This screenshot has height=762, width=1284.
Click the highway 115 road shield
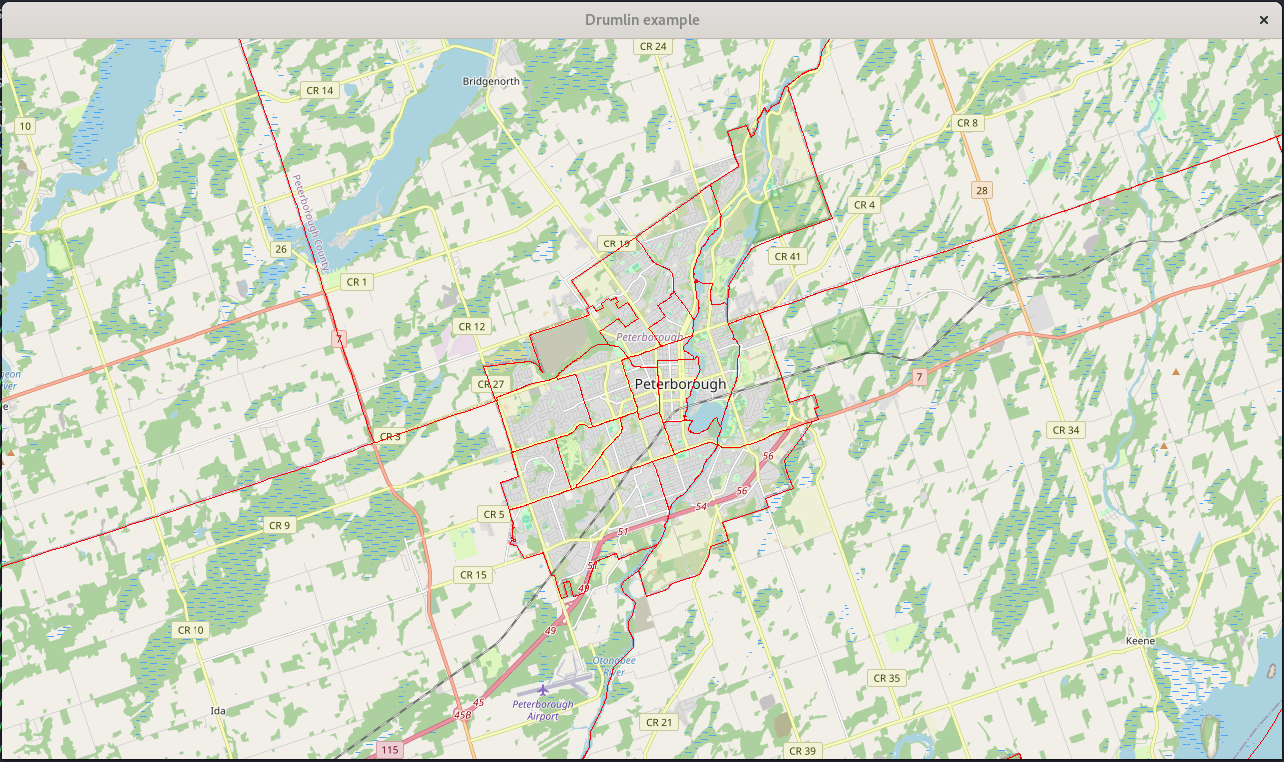[390, 749]
